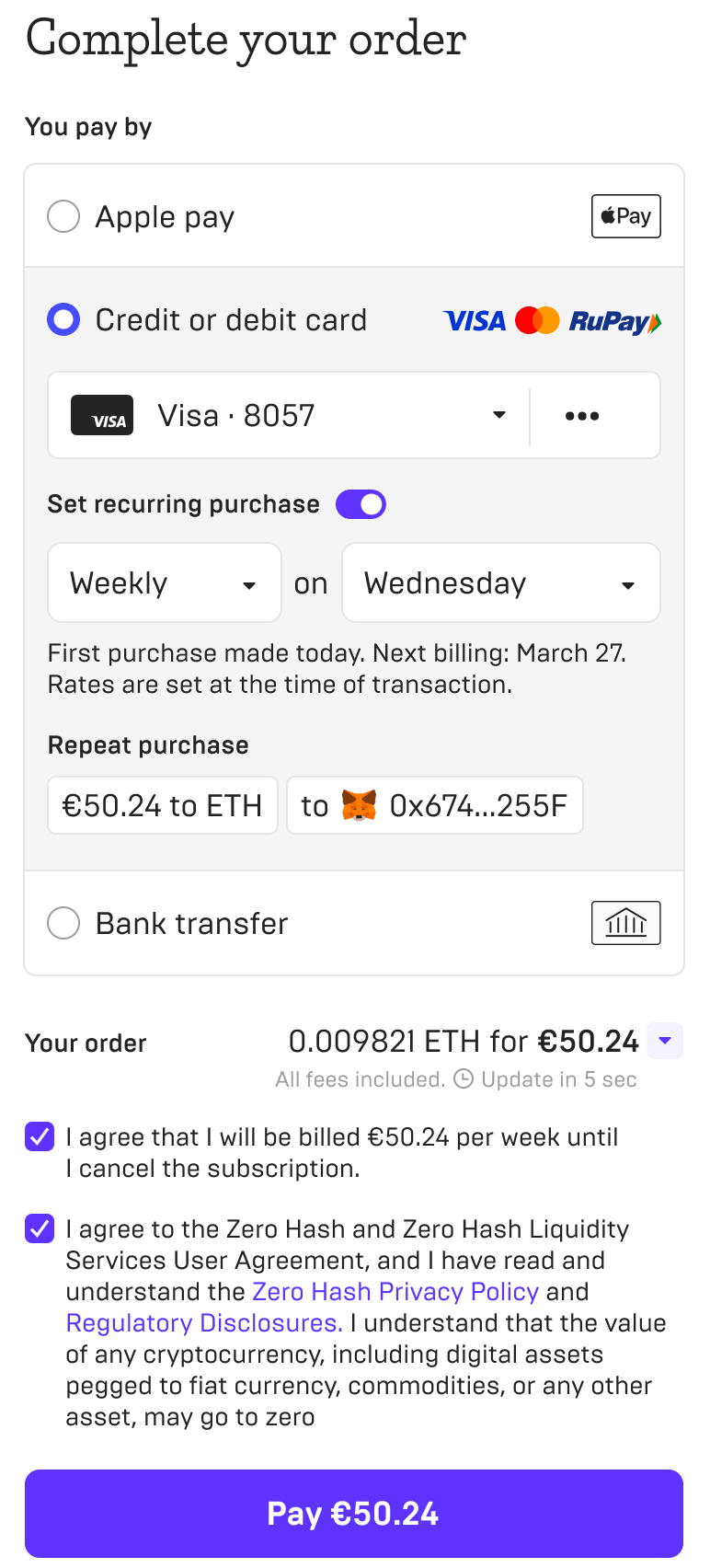Click the Mastercard logo icon
710x1568 pixels.
(537, 321)
